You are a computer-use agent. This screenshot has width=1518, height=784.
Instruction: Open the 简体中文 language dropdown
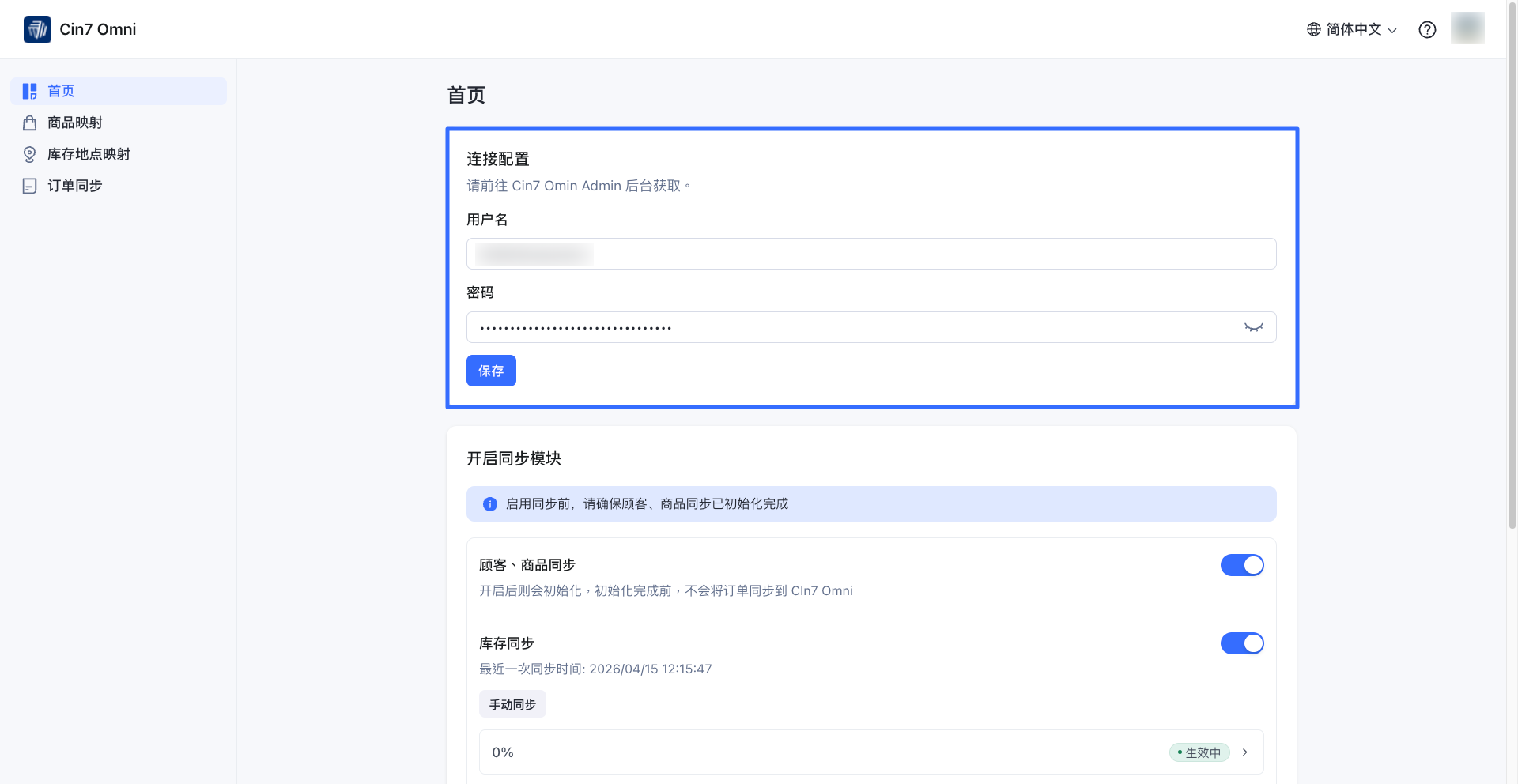coord(1353,29)
